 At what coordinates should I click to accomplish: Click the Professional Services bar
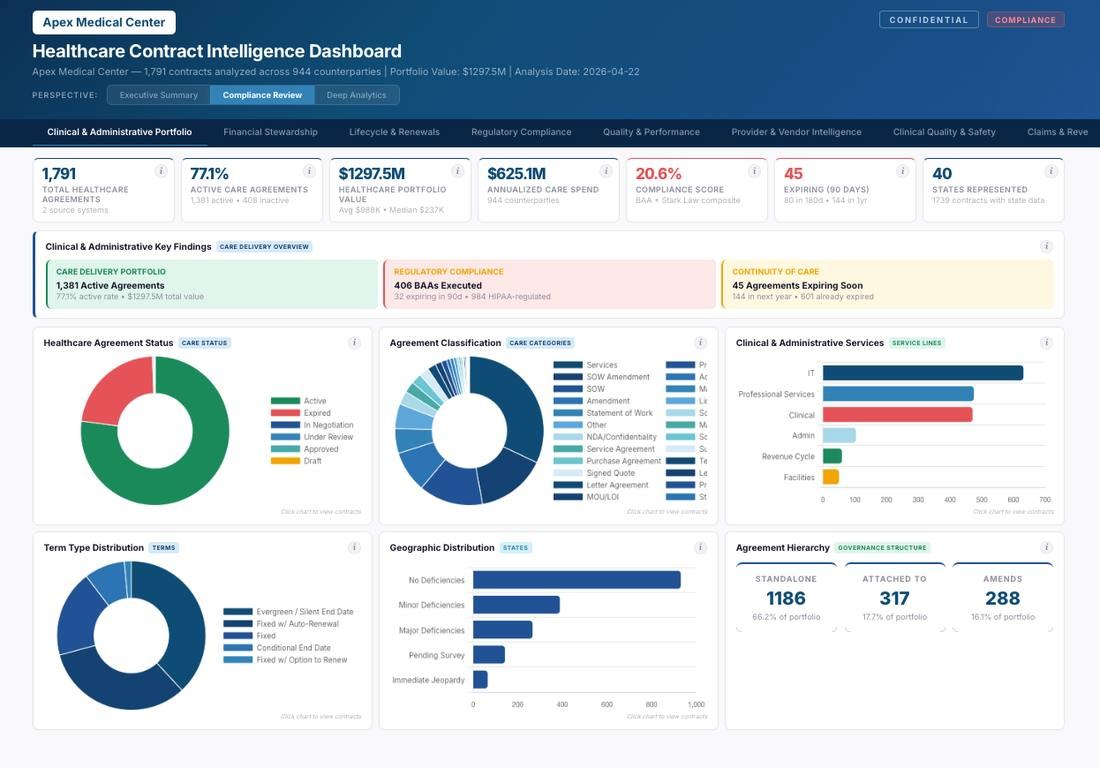point(898,393)
